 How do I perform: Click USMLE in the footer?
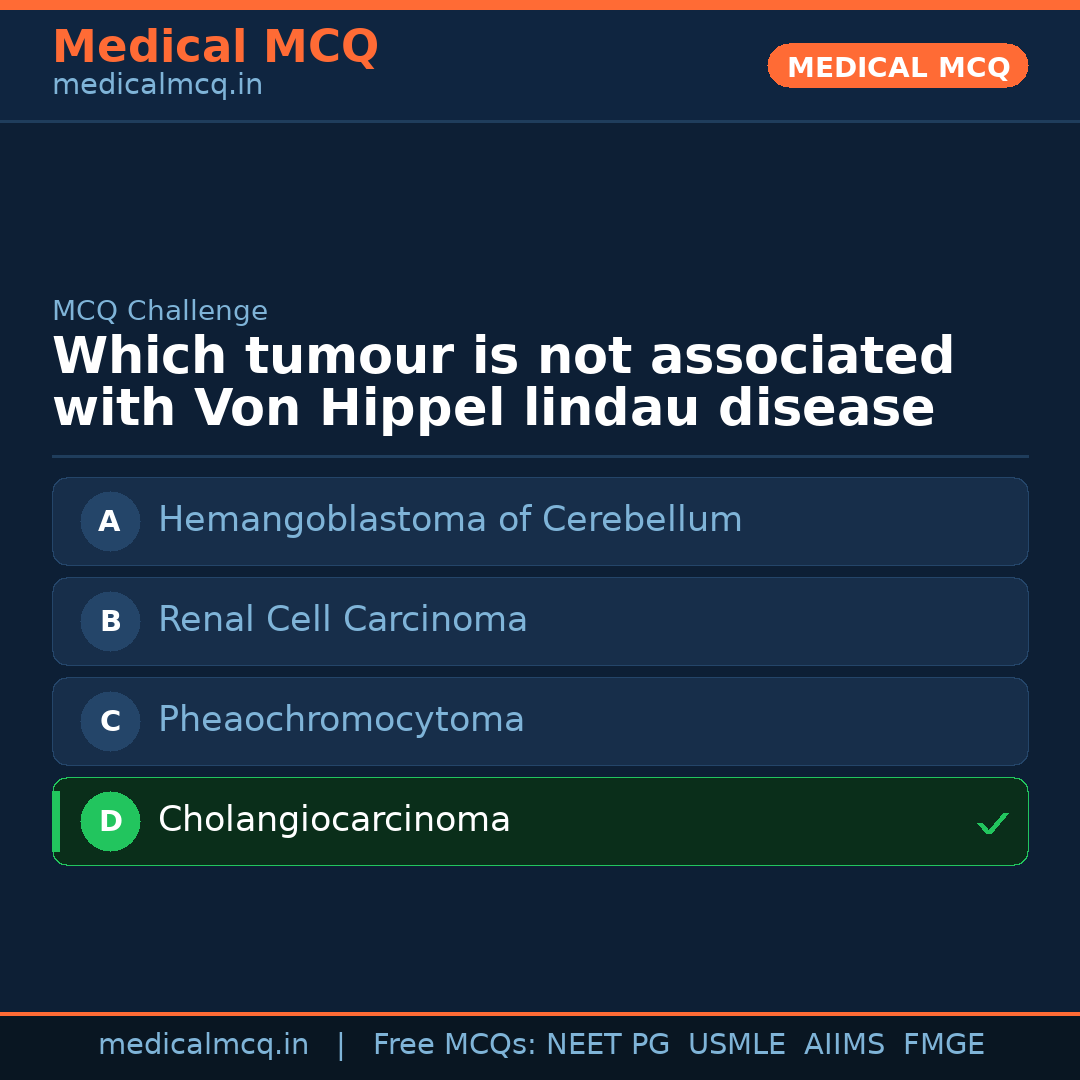[x=736, y=1045]
